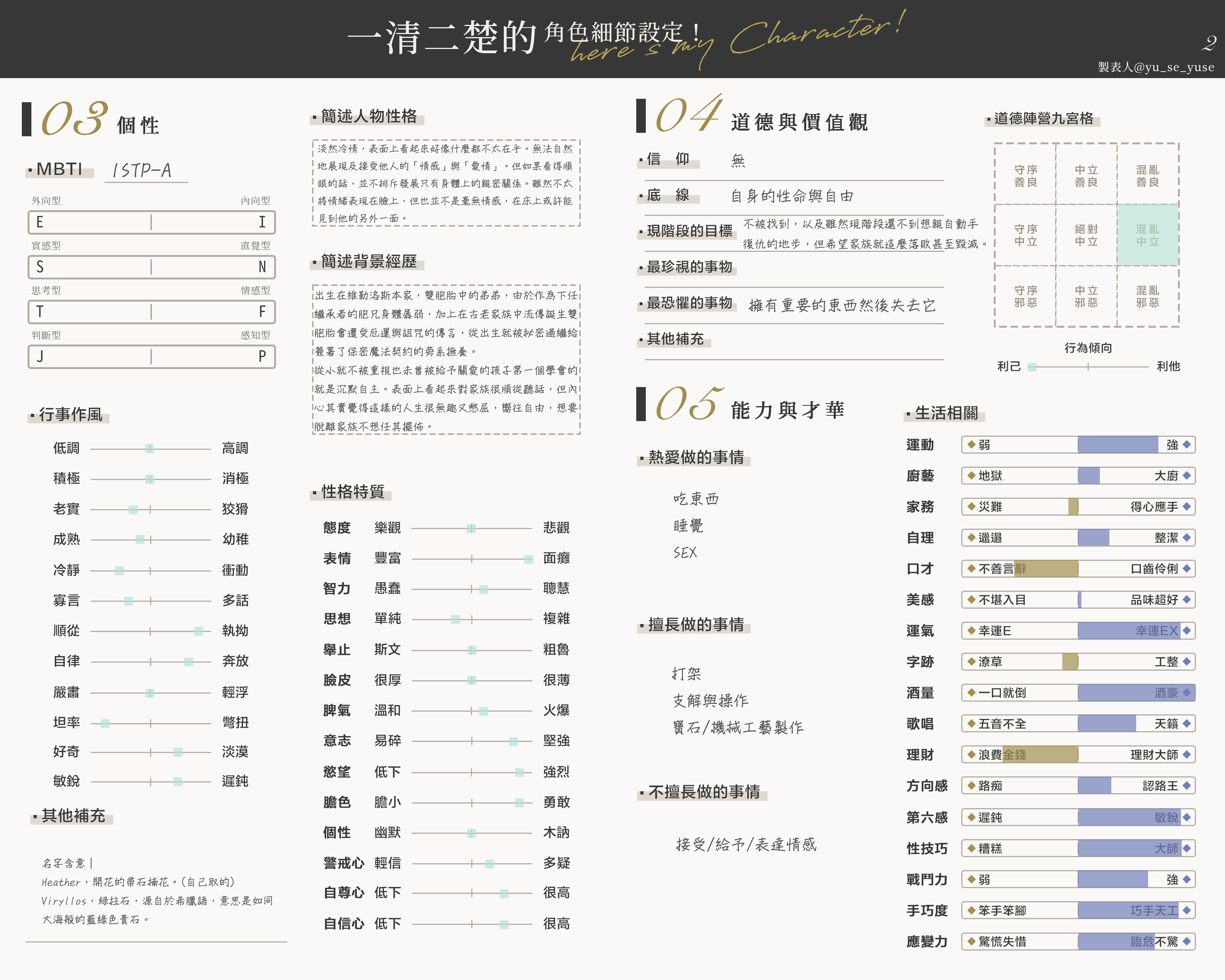Click the 03 個性 section heading
This screenshot has width=1225, height=980.
[x=91, y=119]
